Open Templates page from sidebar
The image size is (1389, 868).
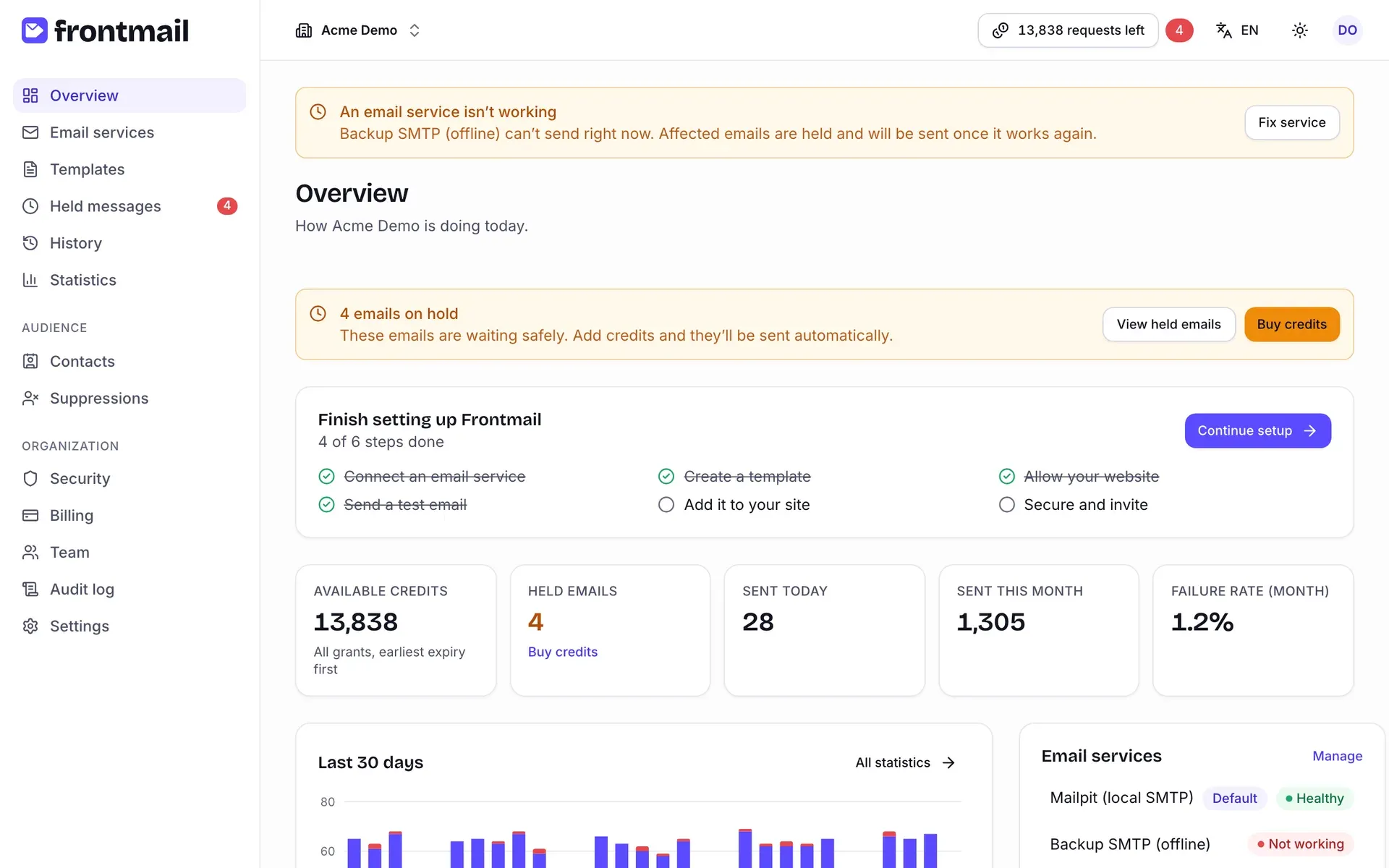tap(129, 169)
